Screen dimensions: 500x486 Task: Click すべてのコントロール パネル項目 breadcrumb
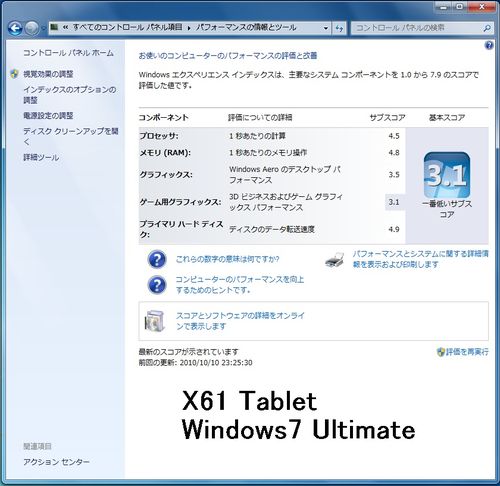(x=128, y=27)
